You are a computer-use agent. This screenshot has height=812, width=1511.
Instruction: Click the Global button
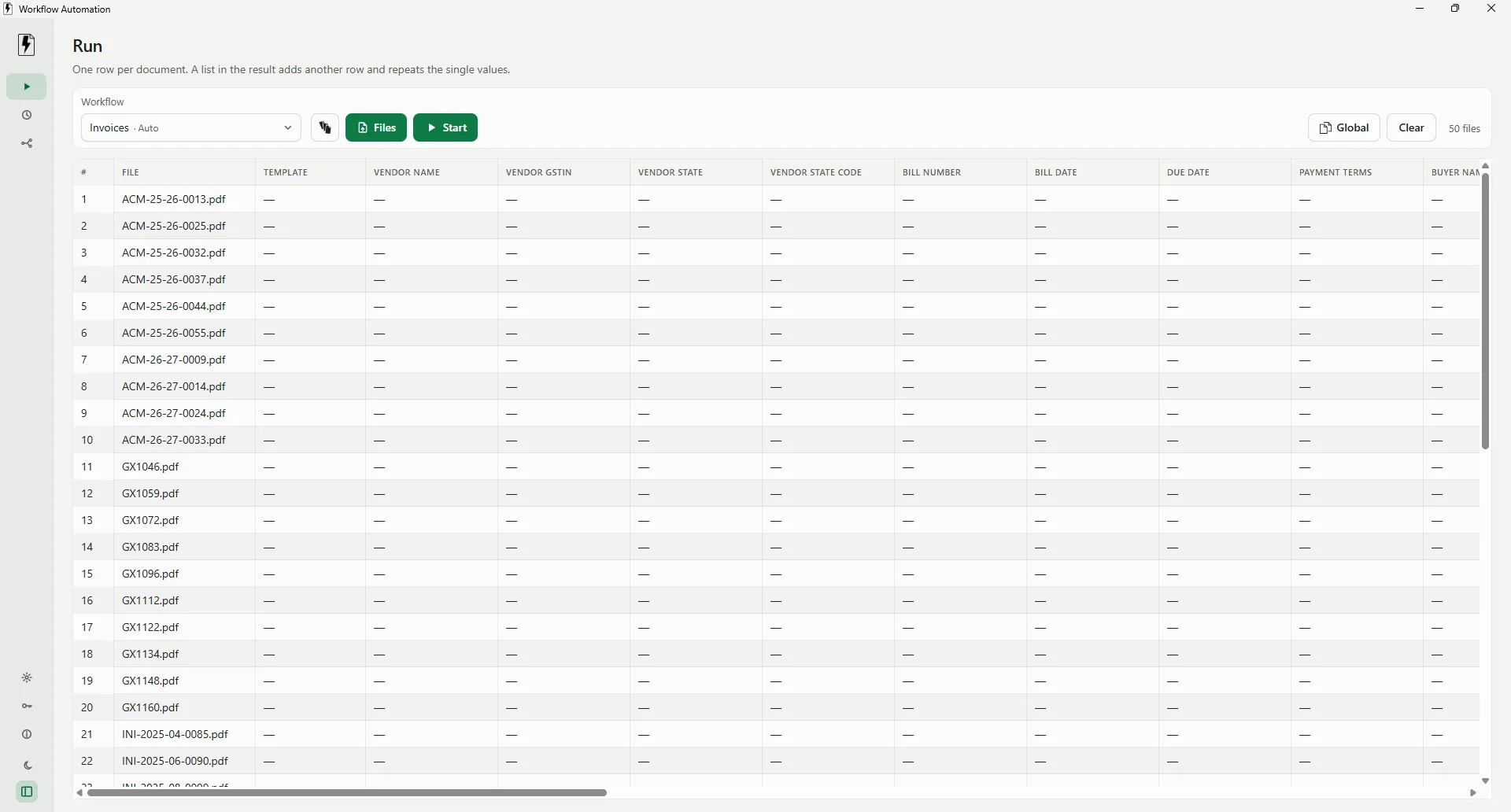[1344, 127]
